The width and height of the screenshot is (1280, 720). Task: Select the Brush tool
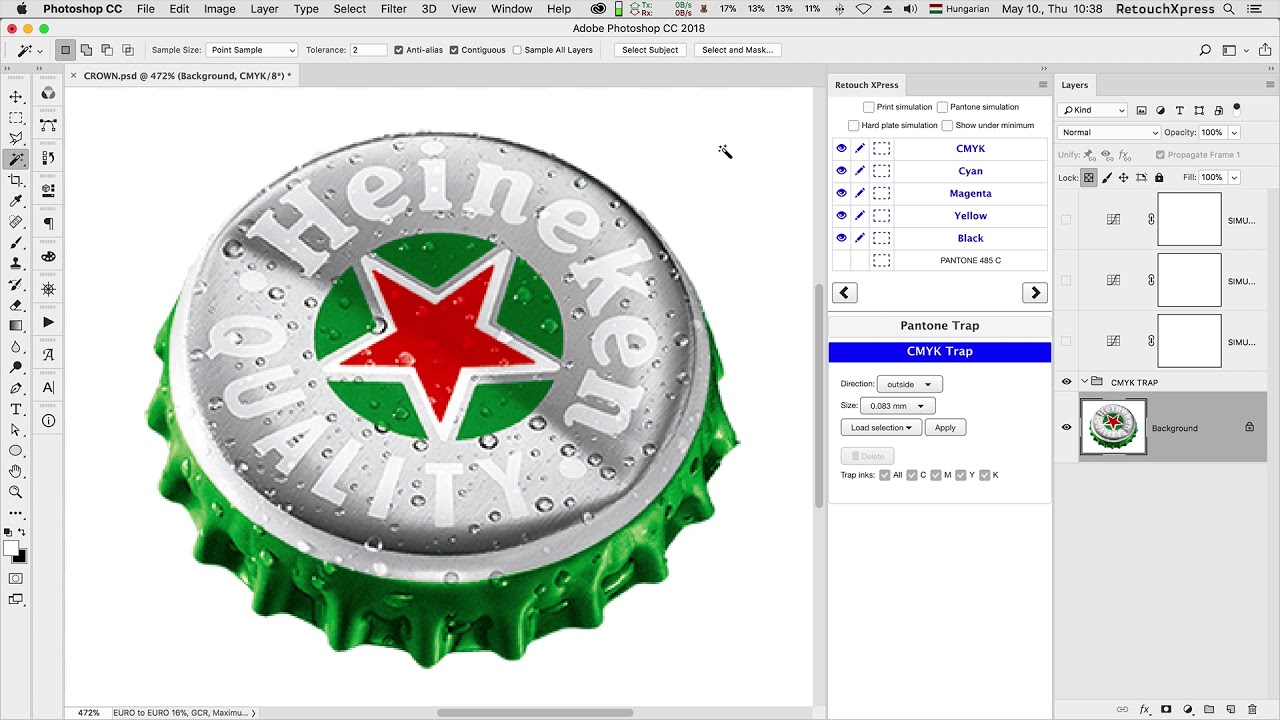[16, 243]
